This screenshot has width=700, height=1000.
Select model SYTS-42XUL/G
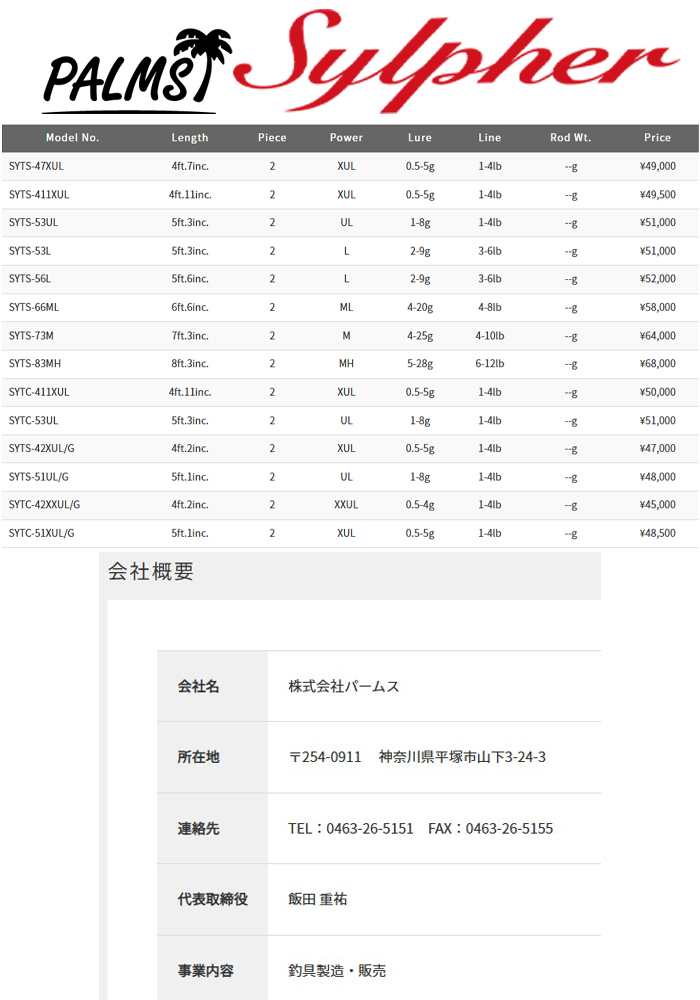[x=41, y=448]
